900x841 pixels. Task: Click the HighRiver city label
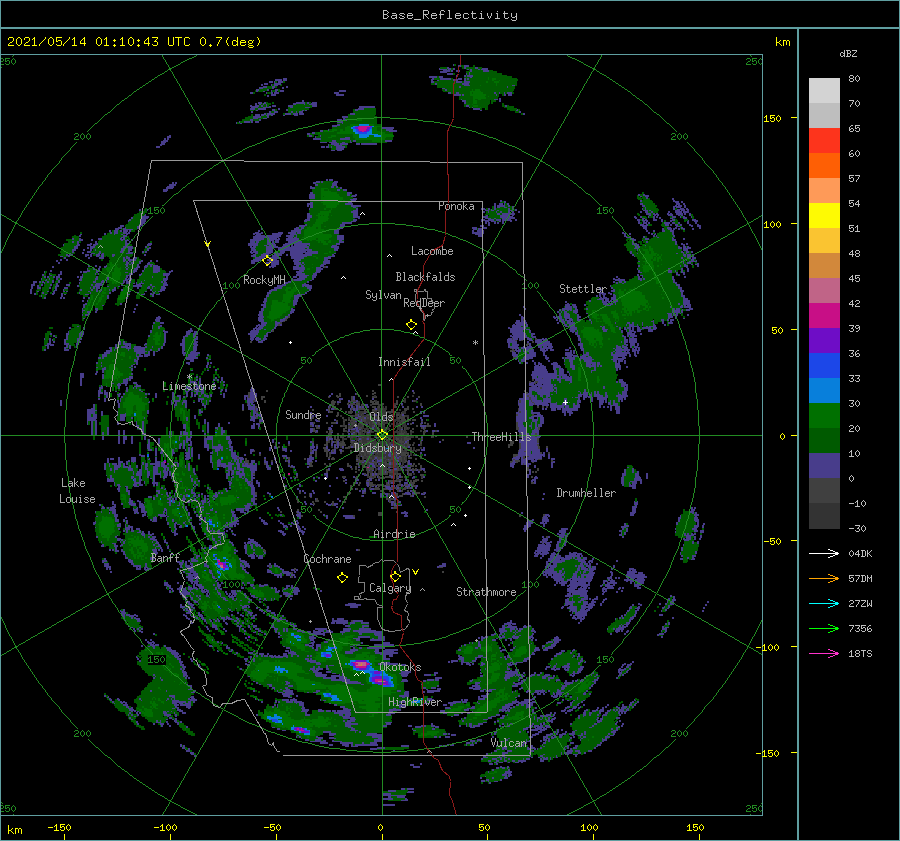click(x=415, y=702)
